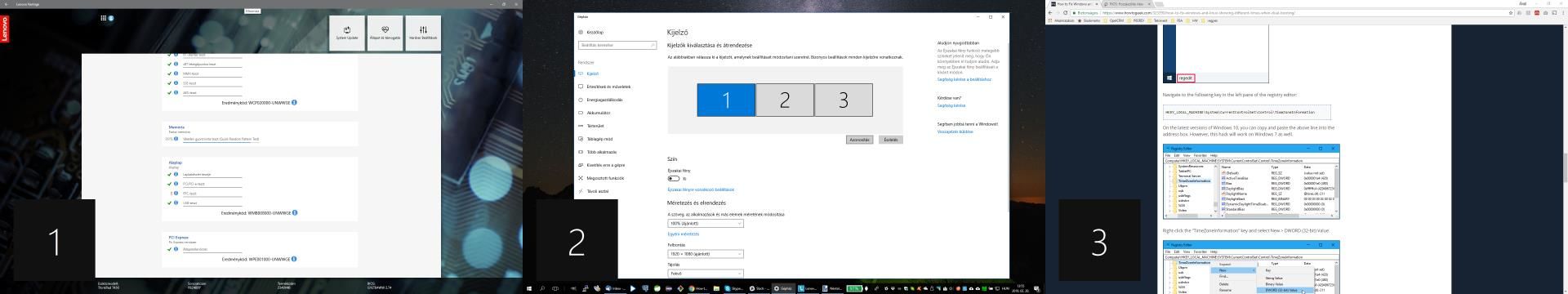Select display 1 in the monitor arrangement
This screenshot has width=1568, height=294.
[x=726, y=100]
